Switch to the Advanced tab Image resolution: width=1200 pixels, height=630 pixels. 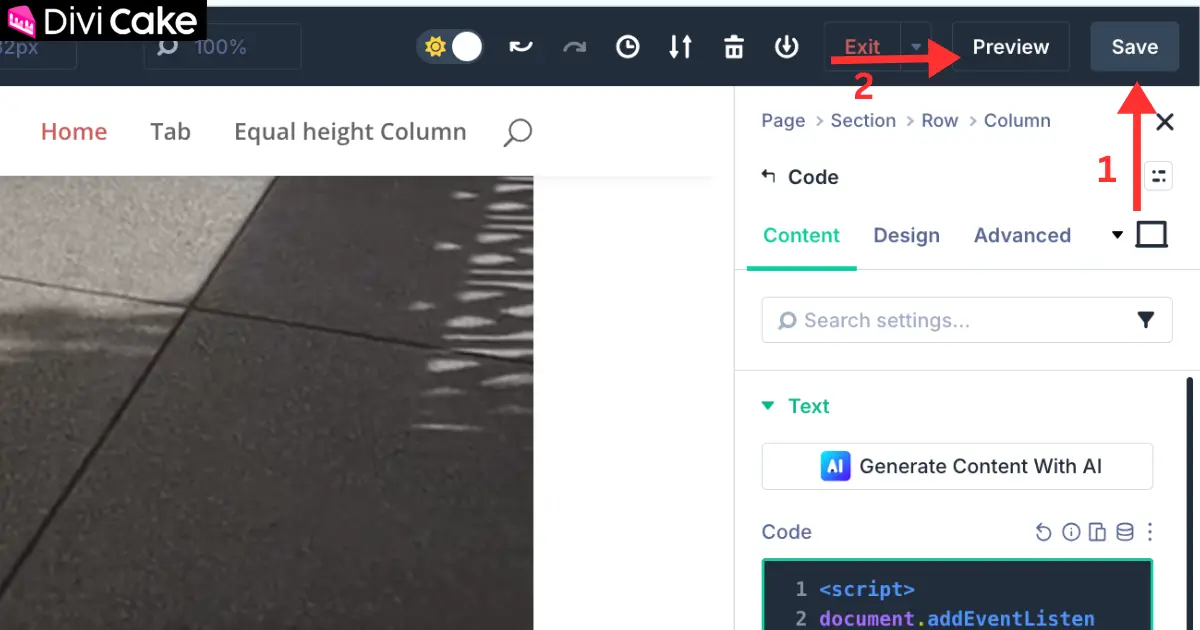[1022, 236]
